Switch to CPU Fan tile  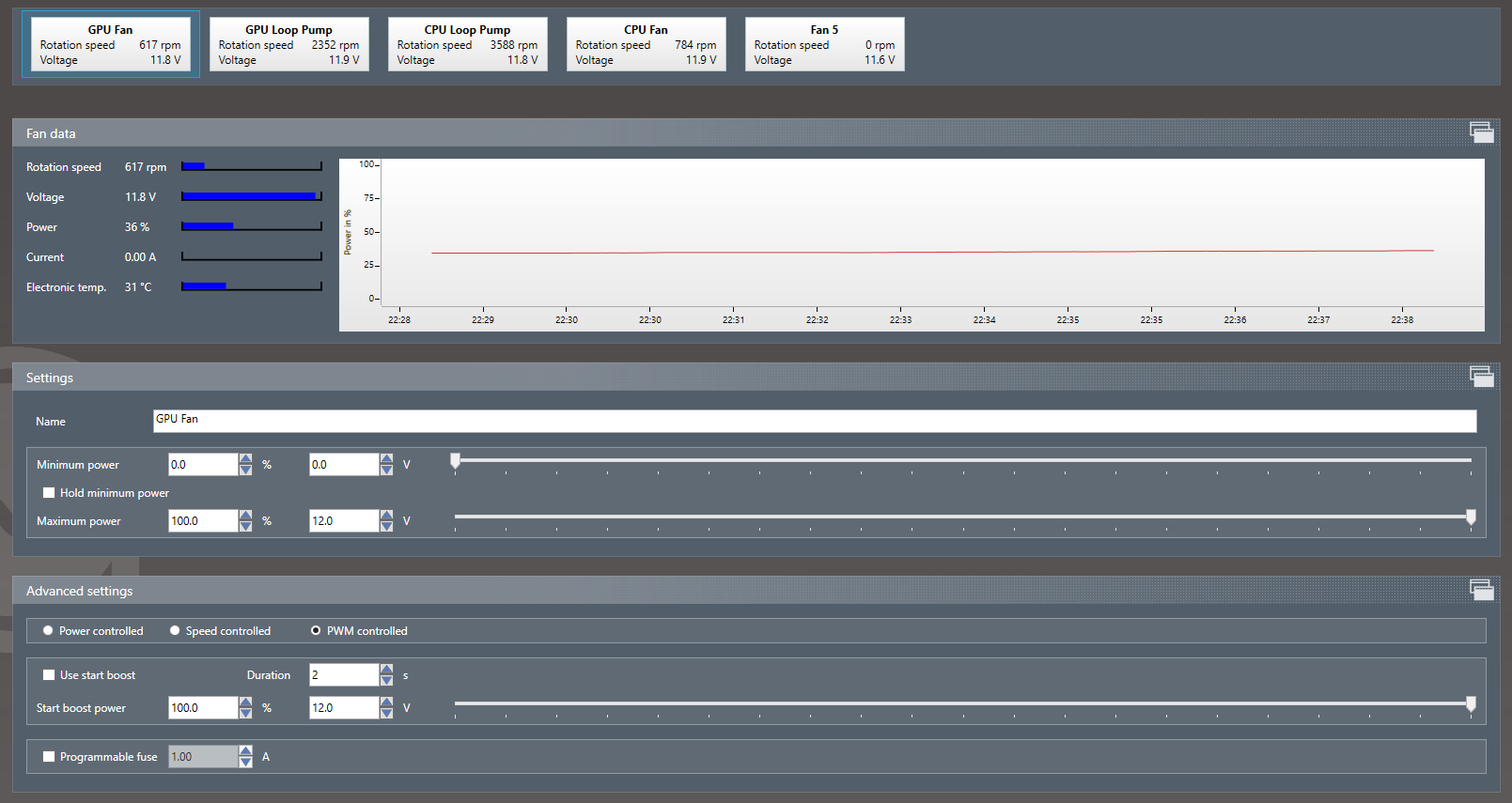(x=646, y=44)
